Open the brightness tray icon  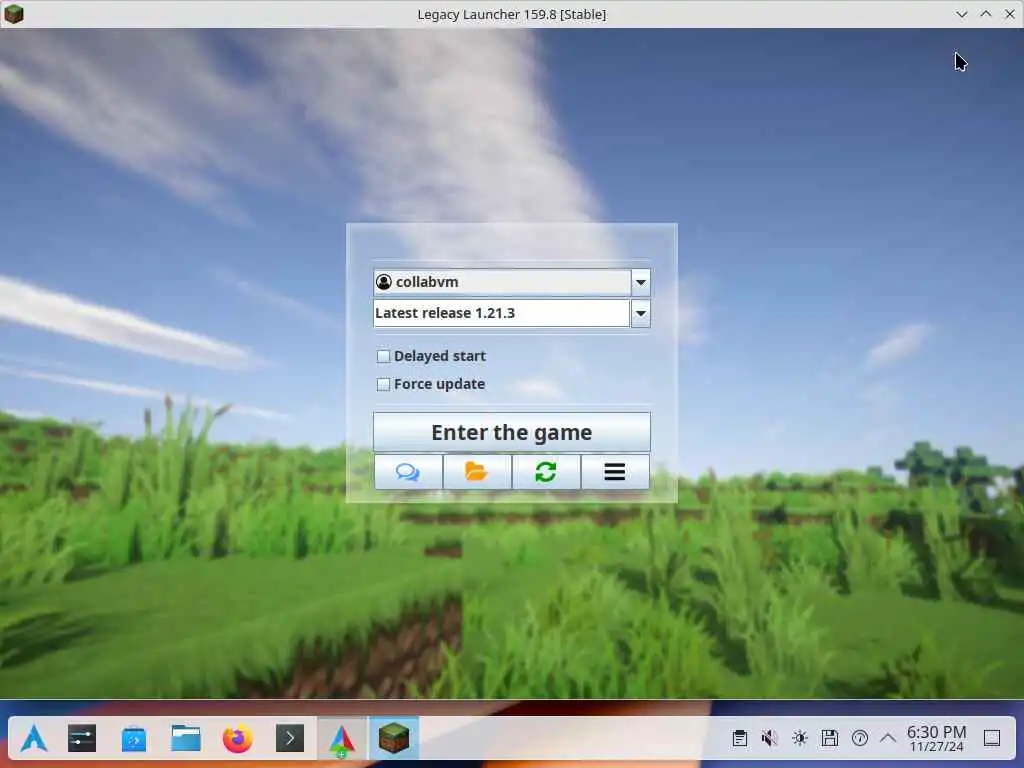[x=800, y=738]
